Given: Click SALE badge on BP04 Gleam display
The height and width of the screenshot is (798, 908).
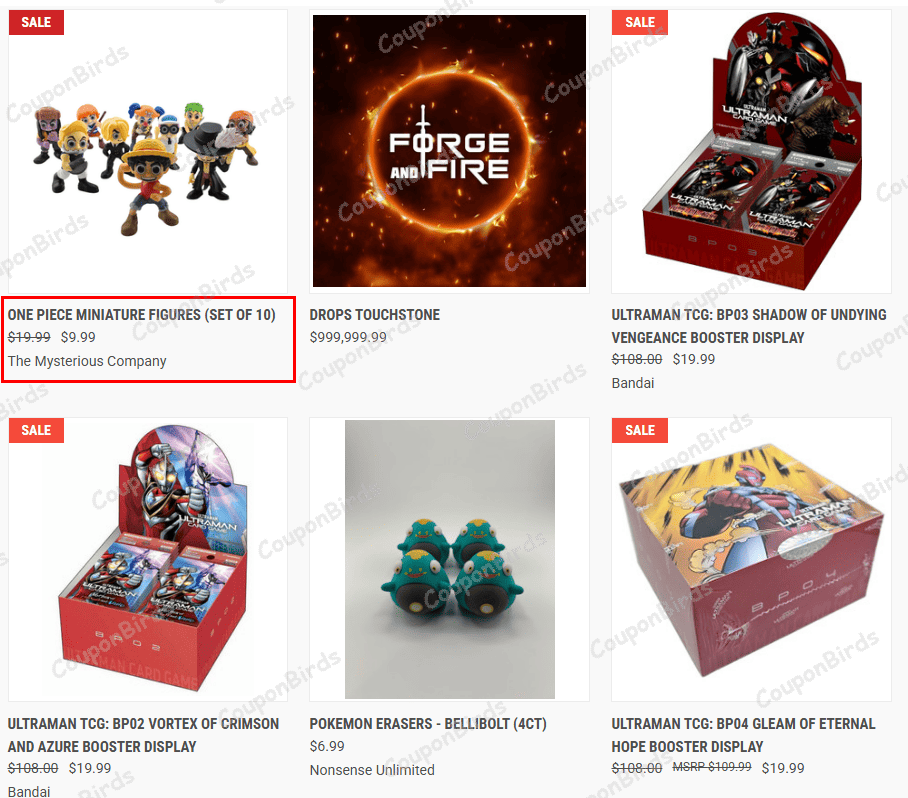Looking at the screenshot, I should 640,430.
